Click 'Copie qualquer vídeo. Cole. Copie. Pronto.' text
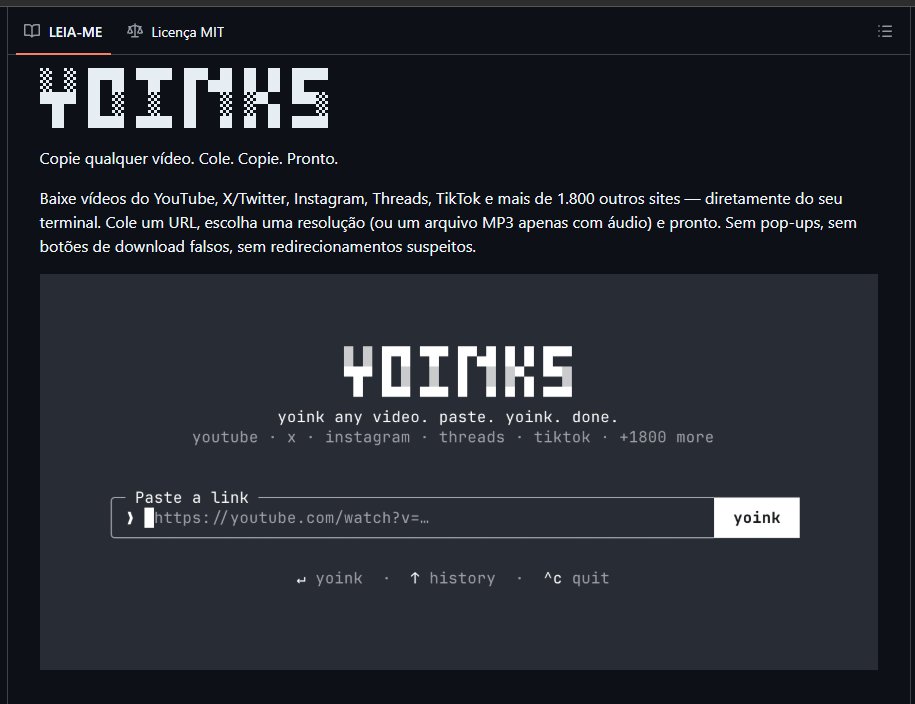This screenshot has width=915, height=704. click(188, 159)
